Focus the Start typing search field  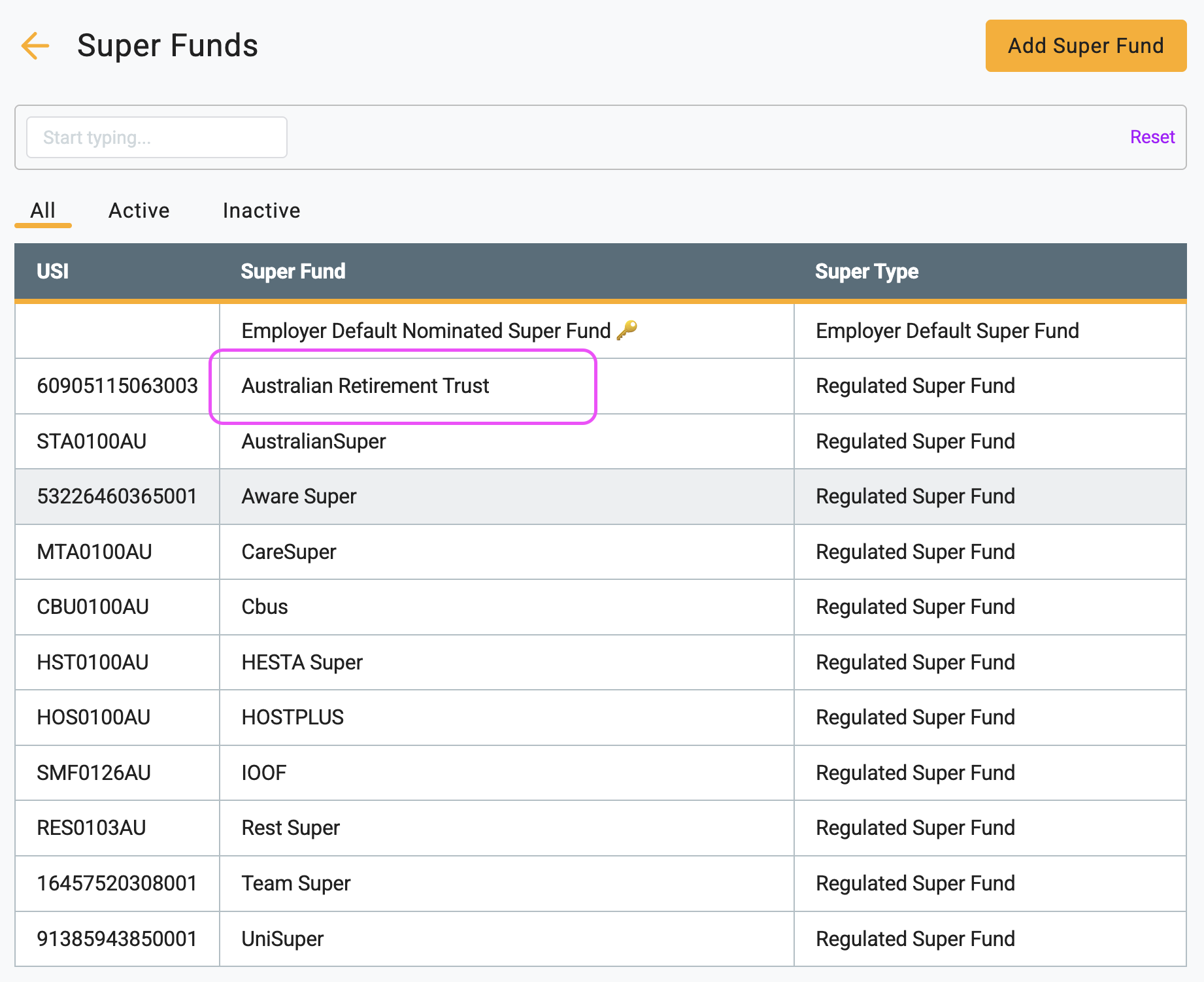click(x=157, y=137)
